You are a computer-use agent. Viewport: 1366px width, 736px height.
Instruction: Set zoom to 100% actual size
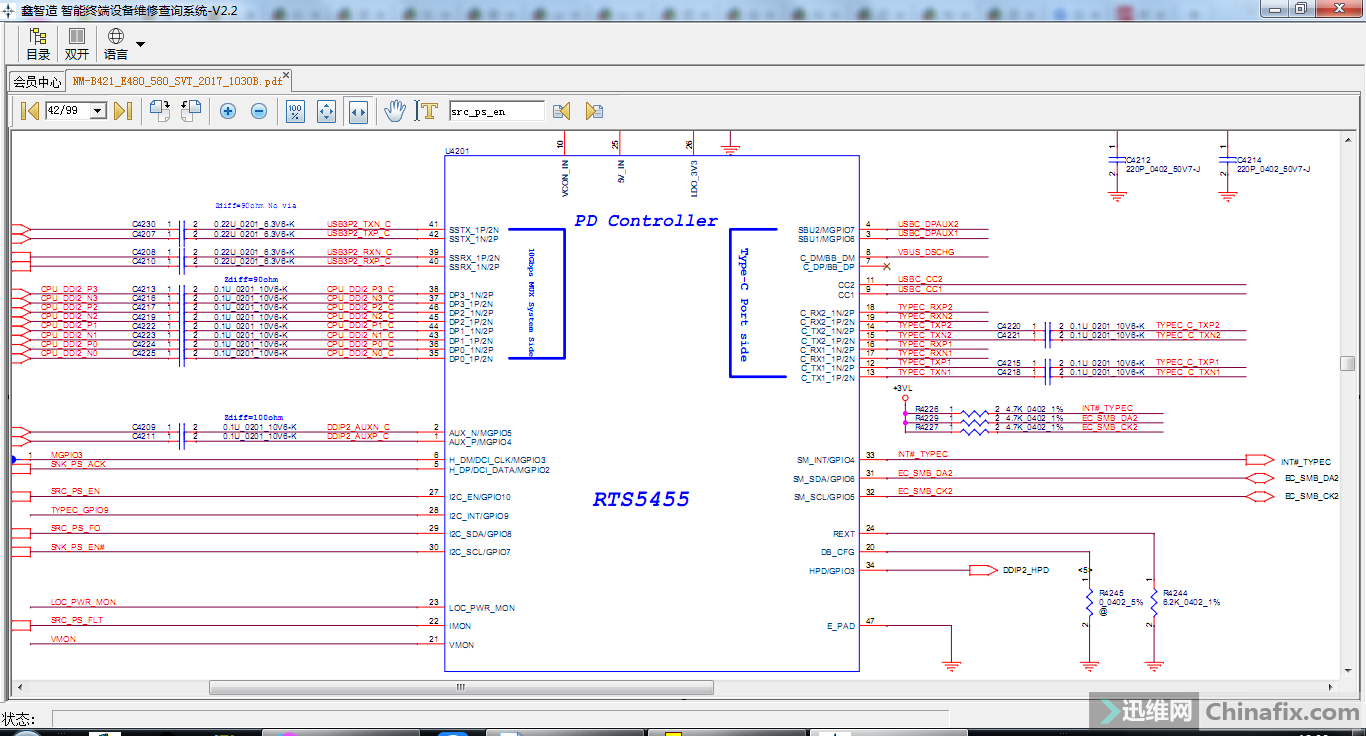(295, 111)
